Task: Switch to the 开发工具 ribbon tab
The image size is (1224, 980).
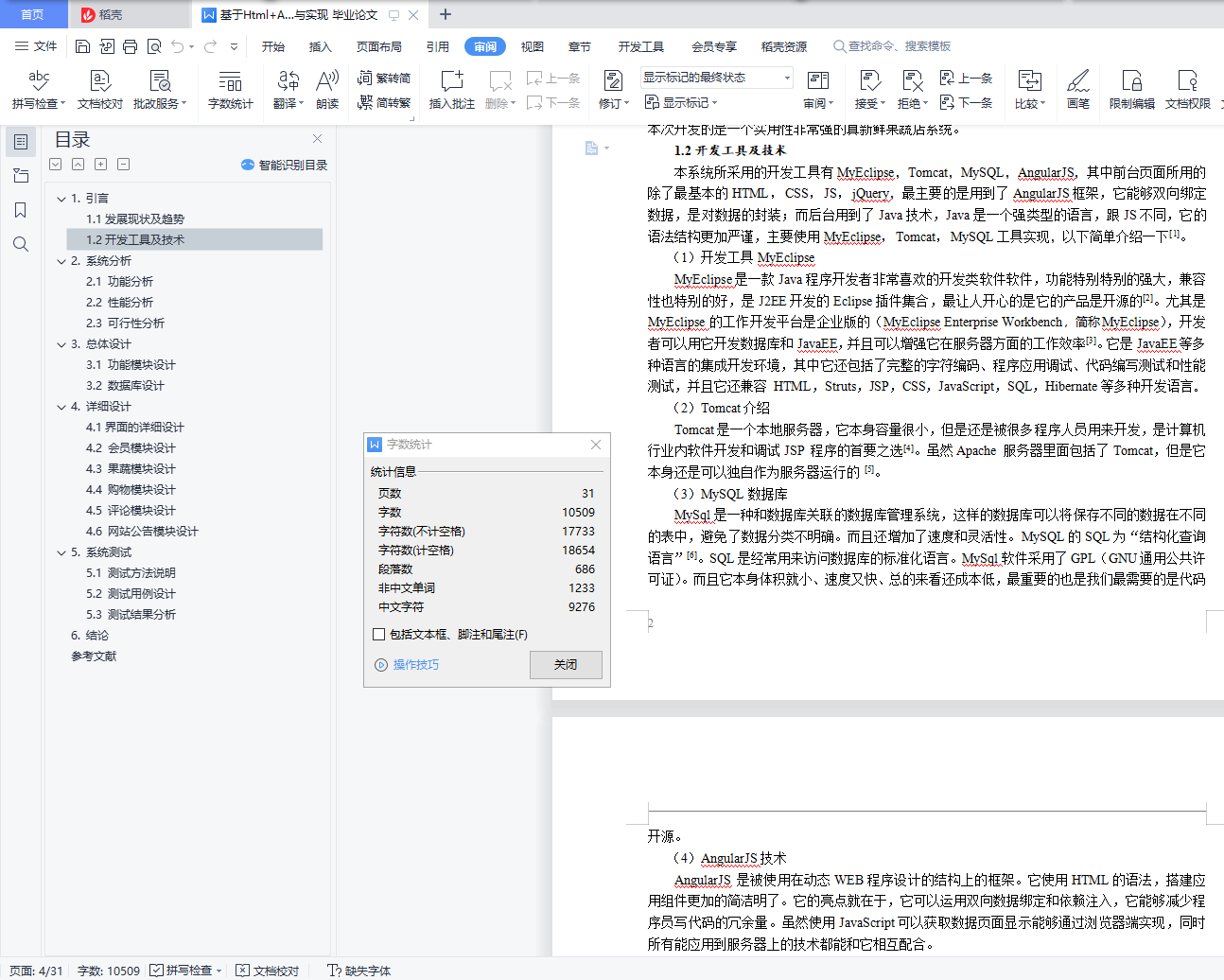Action: (x=641, y=46)
